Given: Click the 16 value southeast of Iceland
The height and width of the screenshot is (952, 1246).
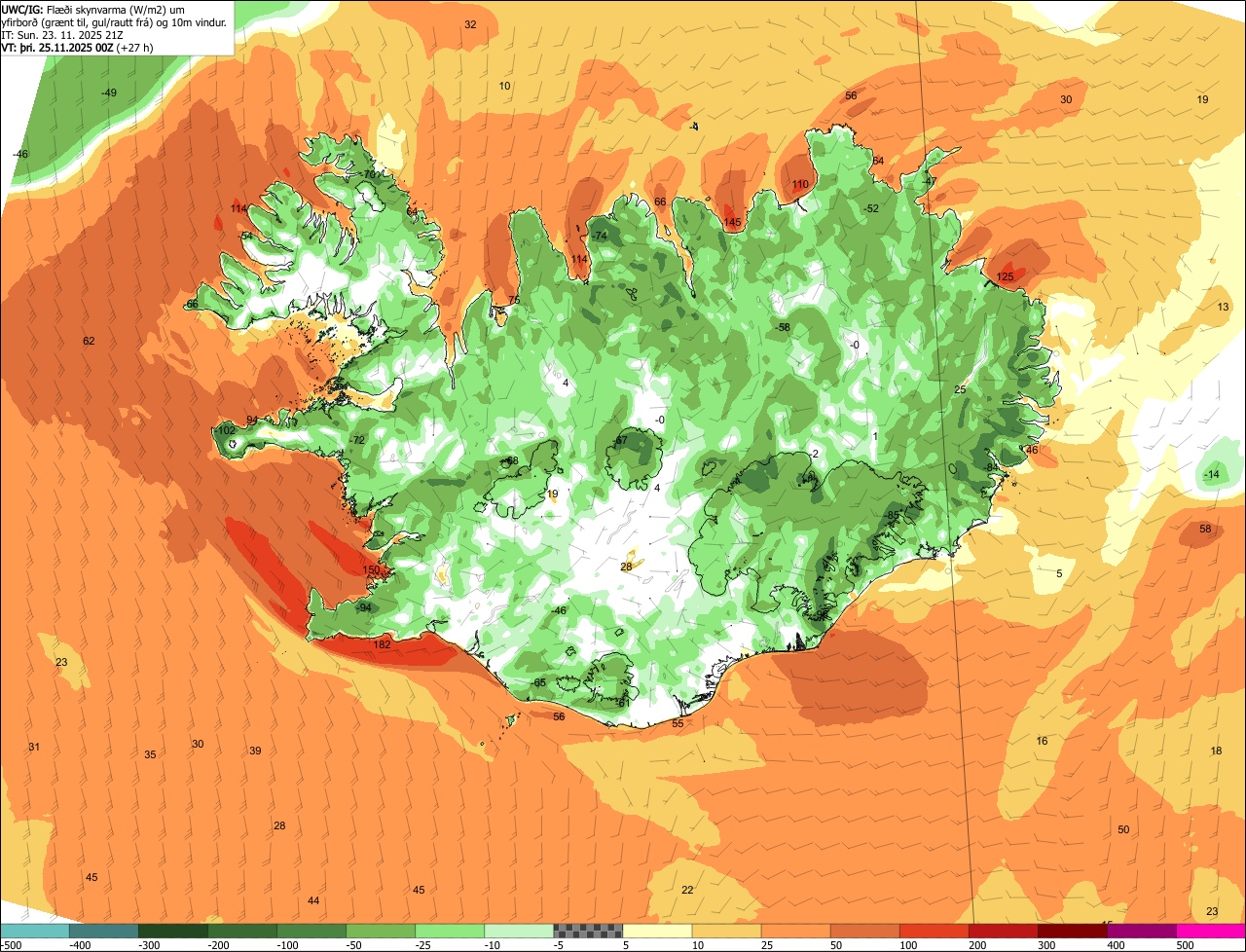Looking at the screenshot, I should (1042, 742).
